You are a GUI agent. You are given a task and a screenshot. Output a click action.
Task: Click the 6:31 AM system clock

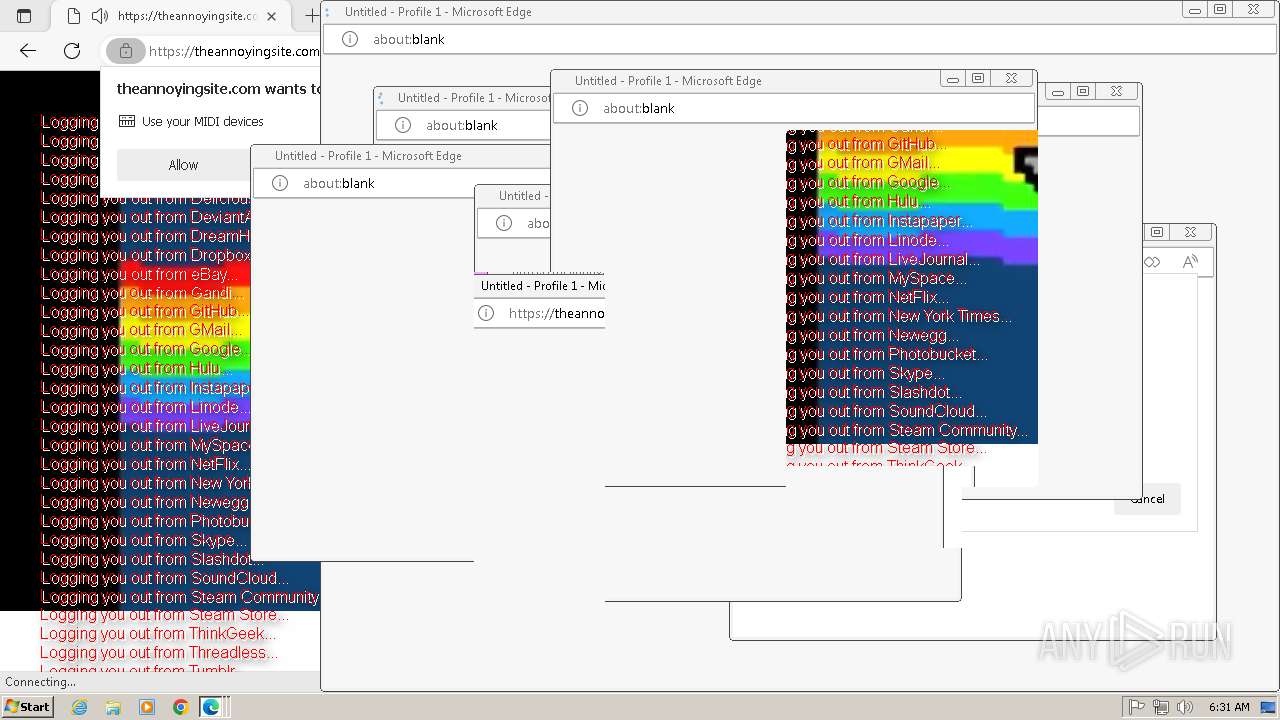coord(1228,707)
